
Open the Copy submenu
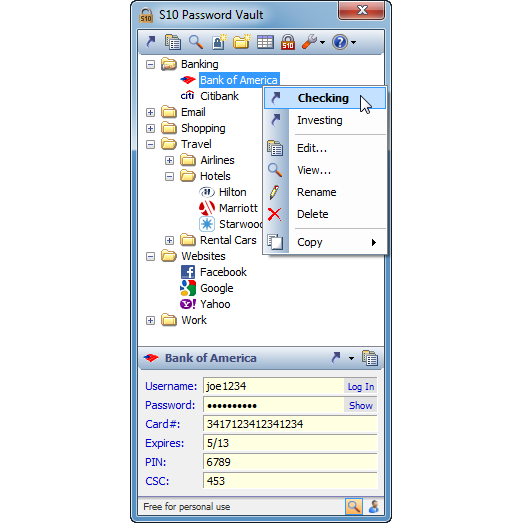325,242
